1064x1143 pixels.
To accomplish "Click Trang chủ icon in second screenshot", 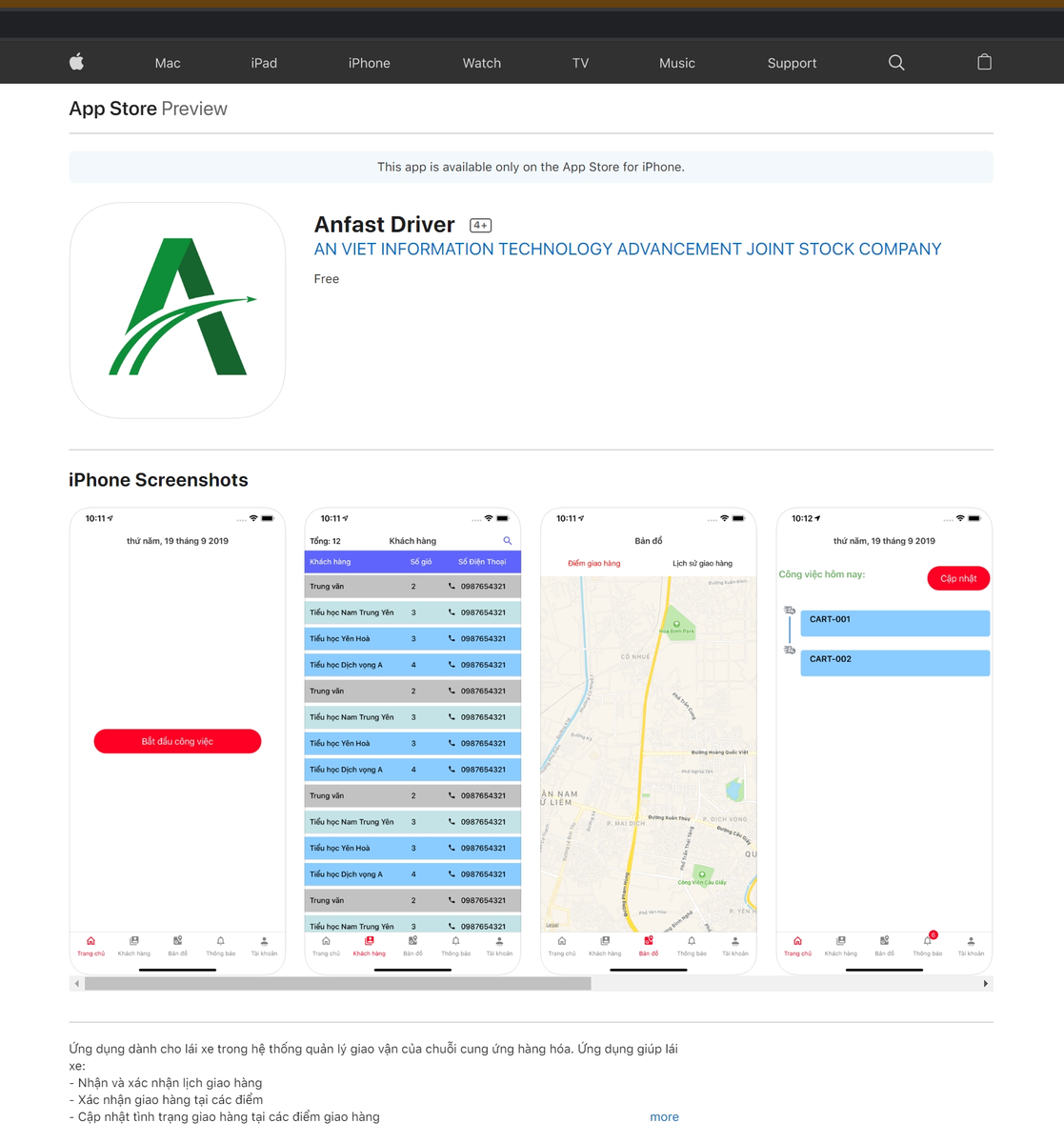I will (x=326, y=940).
